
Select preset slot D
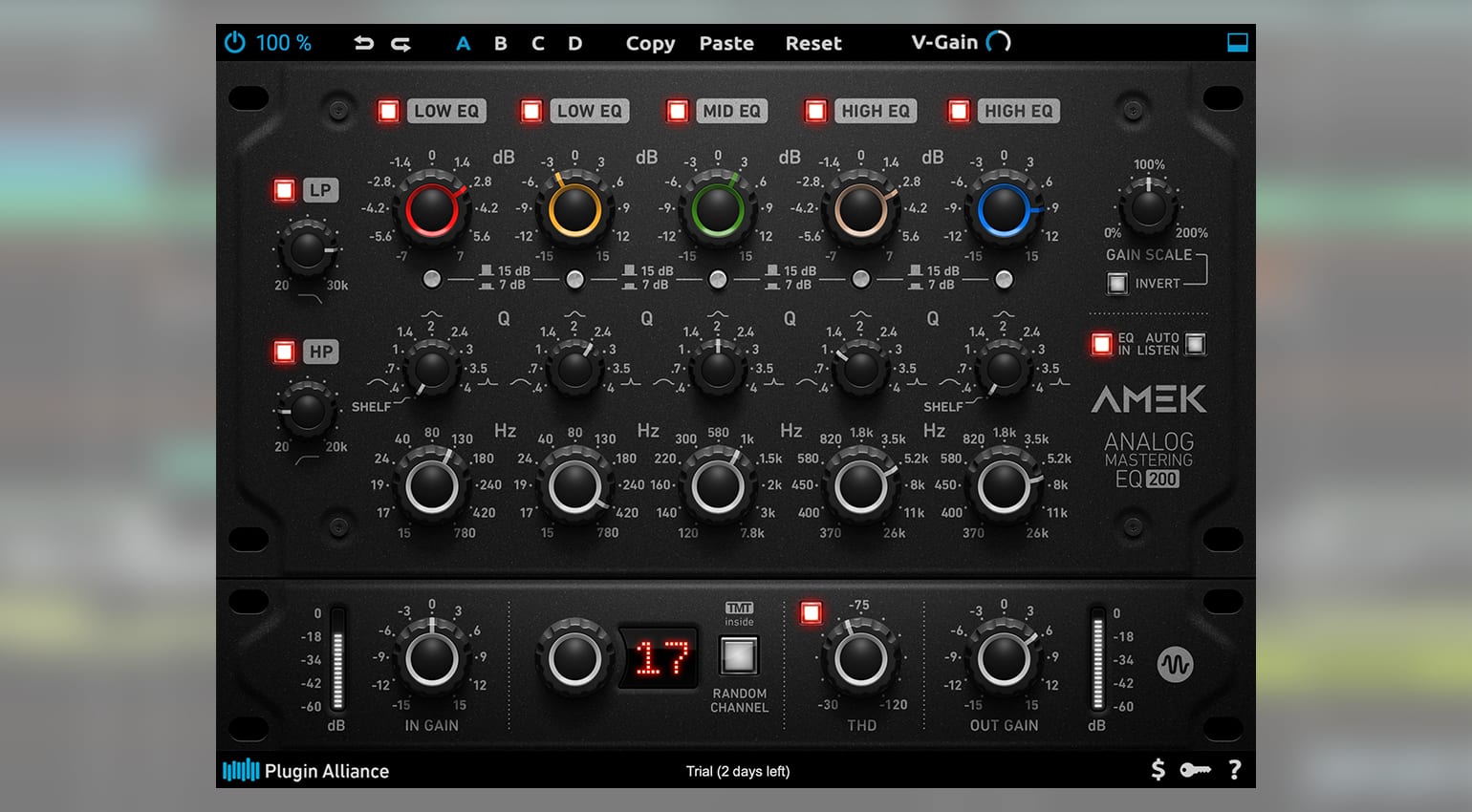coord(575,43)
